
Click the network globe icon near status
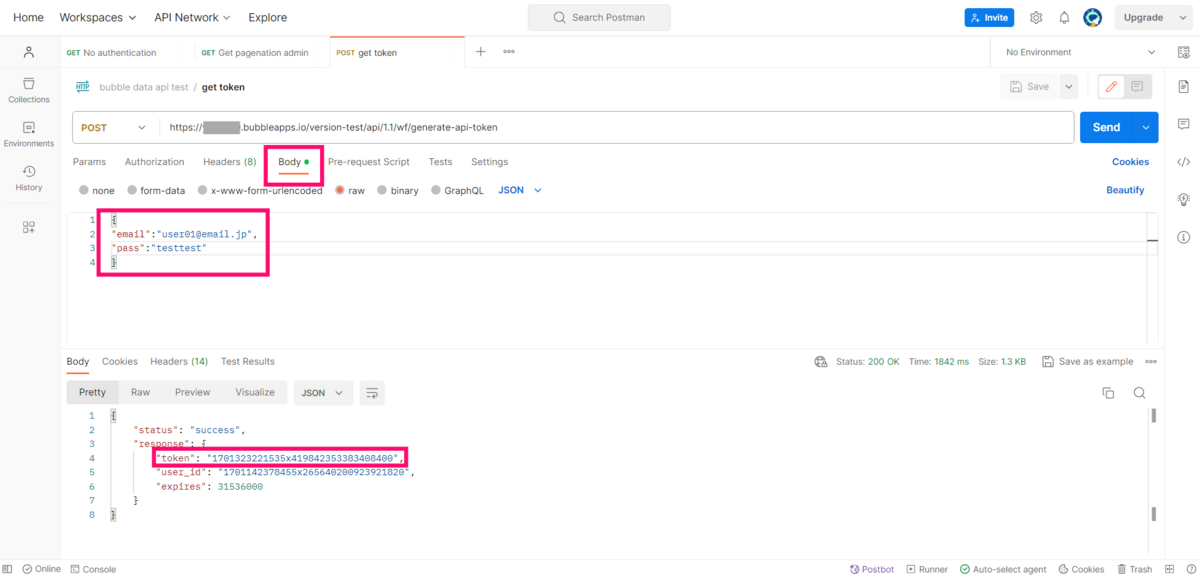click(821, 362)
